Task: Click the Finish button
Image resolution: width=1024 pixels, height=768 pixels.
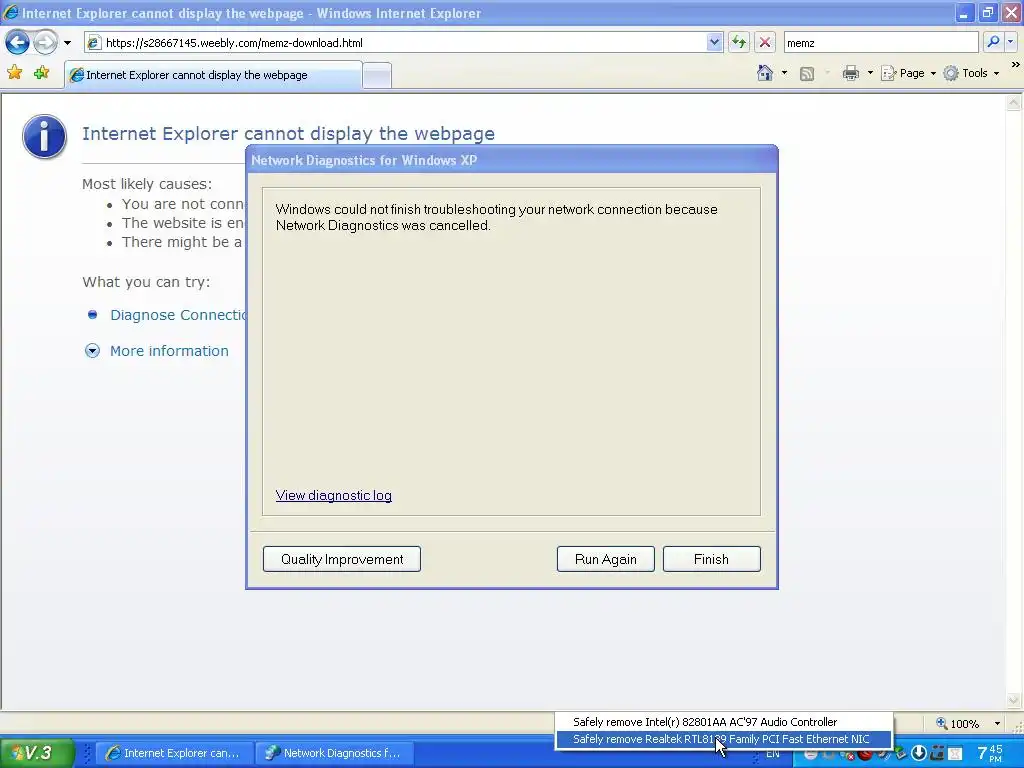Action: tap(711, 559)
